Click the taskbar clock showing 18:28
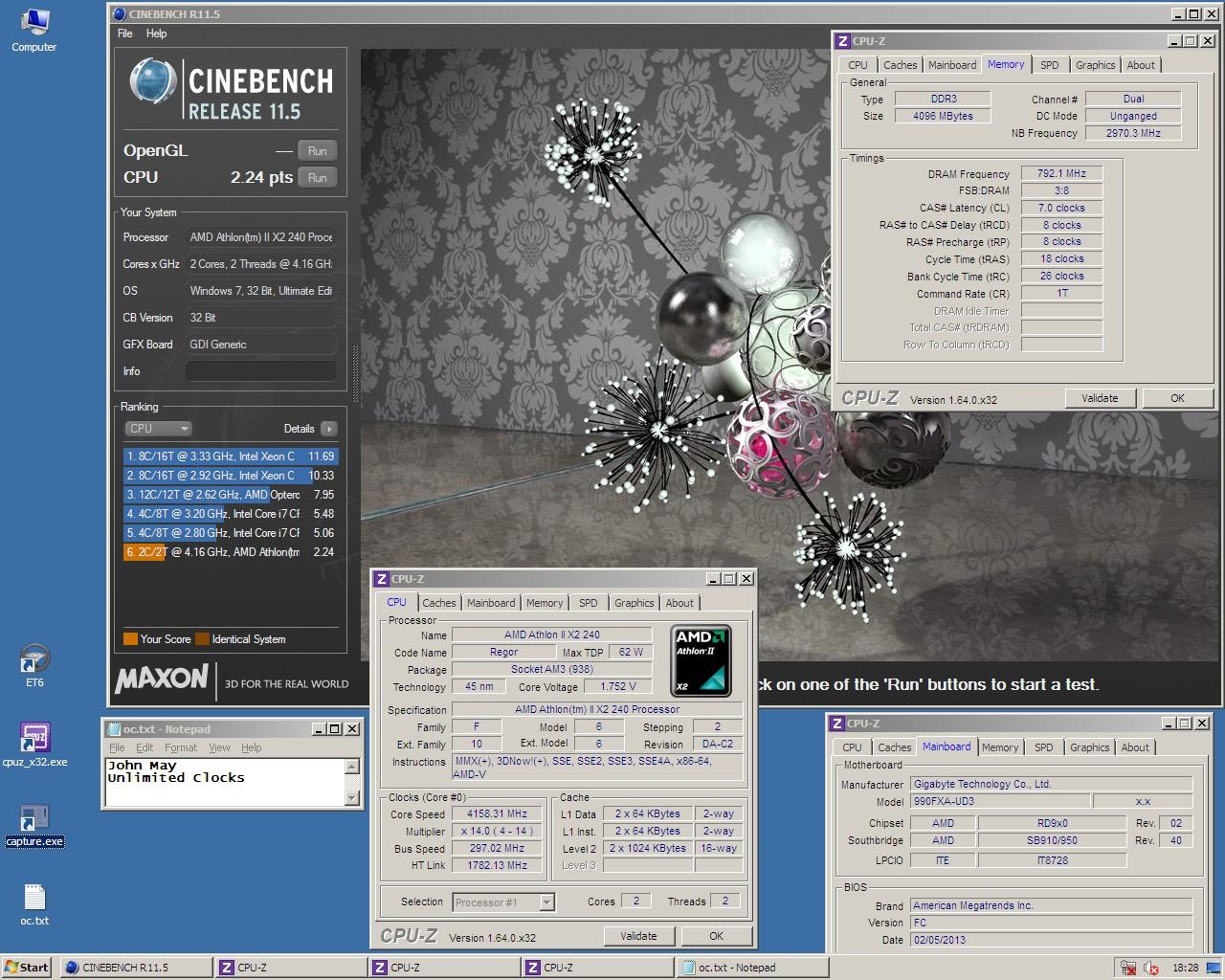 pyautogui.click(x=1185, y=968)
